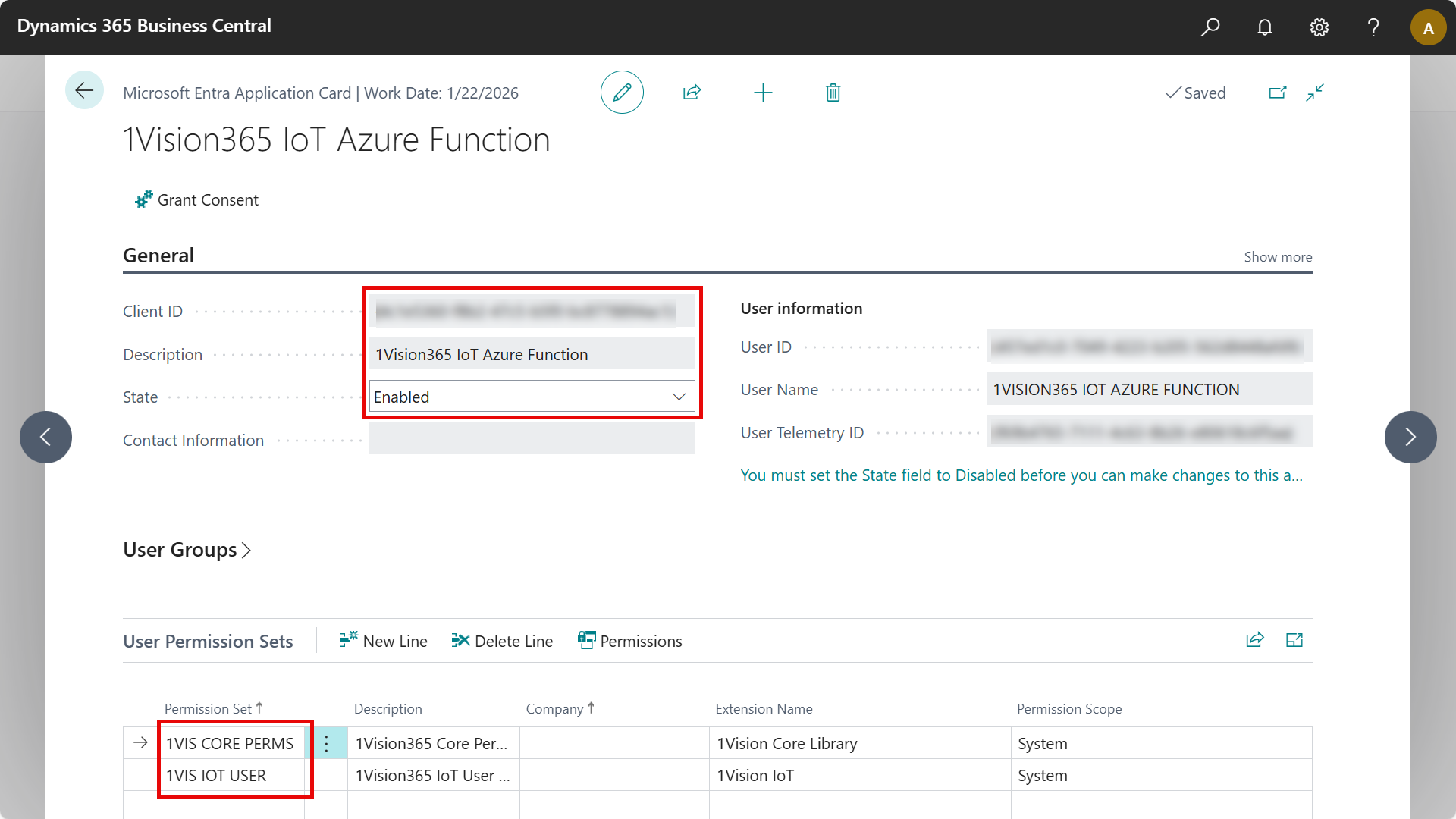Click Show more in the General section
The width and height of the screenshot is (1456, 819).
tap(1277, 256)
